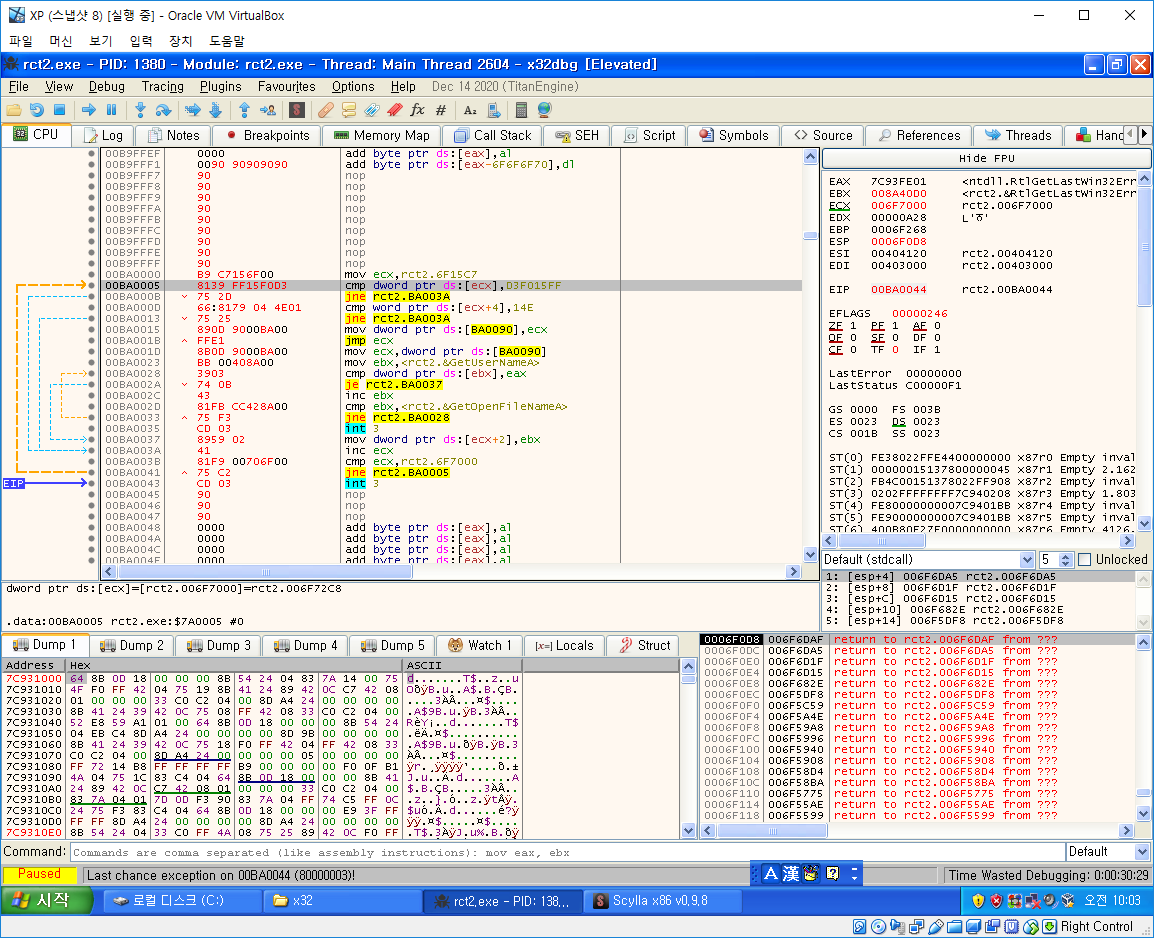The height and width of the screenshot is (938, 1154).
Task: Toggle breakpoint bullet at address 00BA0023
Action: click(91, 363)
